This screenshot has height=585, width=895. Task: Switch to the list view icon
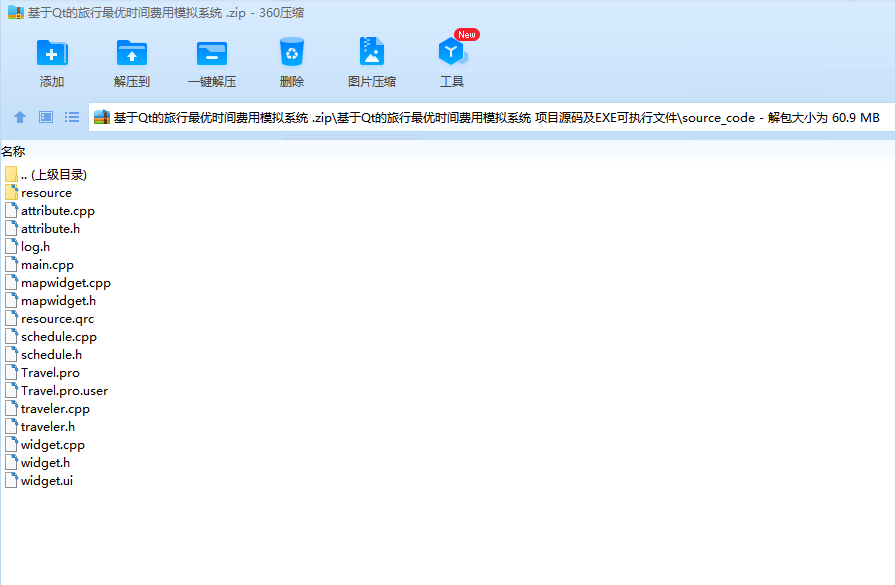coord(72,118)
